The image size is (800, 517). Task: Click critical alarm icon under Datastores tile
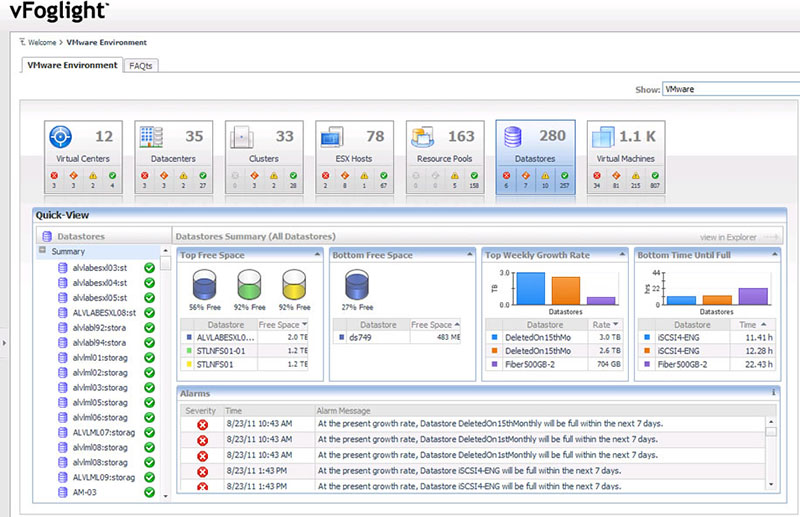point(526,176)
